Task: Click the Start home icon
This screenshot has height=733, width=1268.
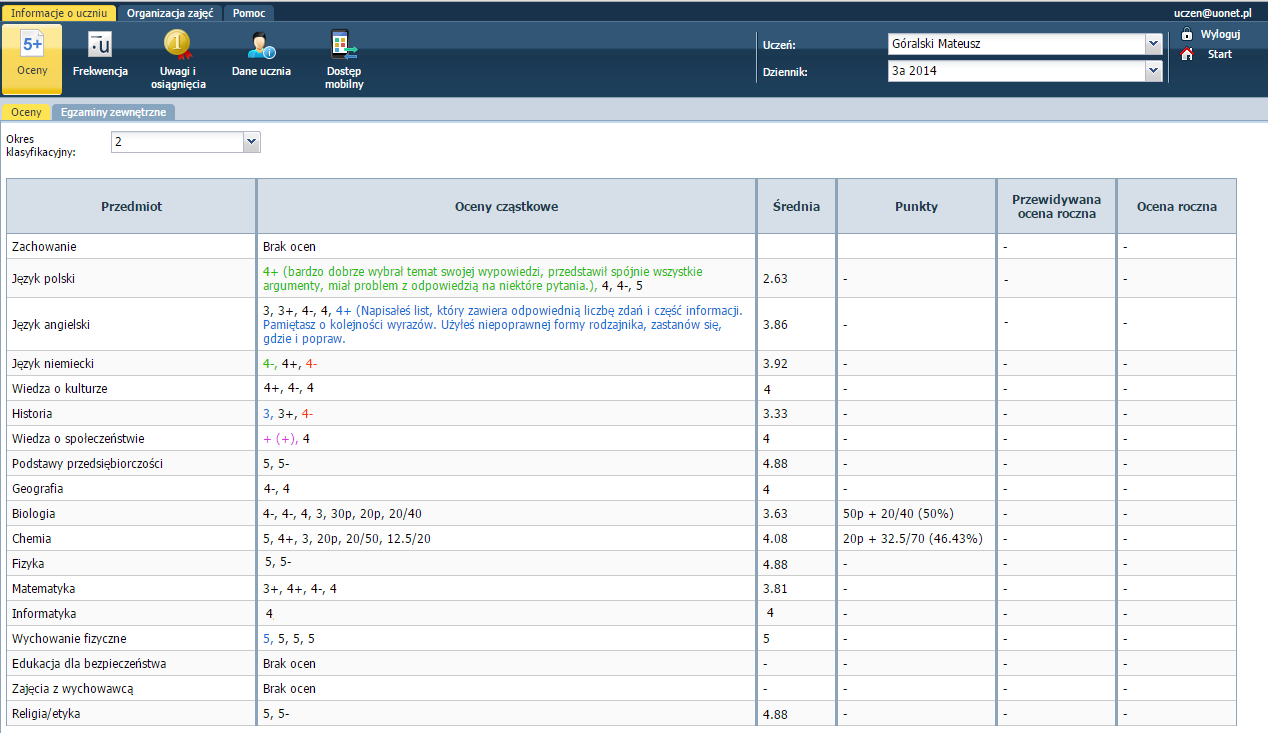Action: click(x=1187, y=54)
